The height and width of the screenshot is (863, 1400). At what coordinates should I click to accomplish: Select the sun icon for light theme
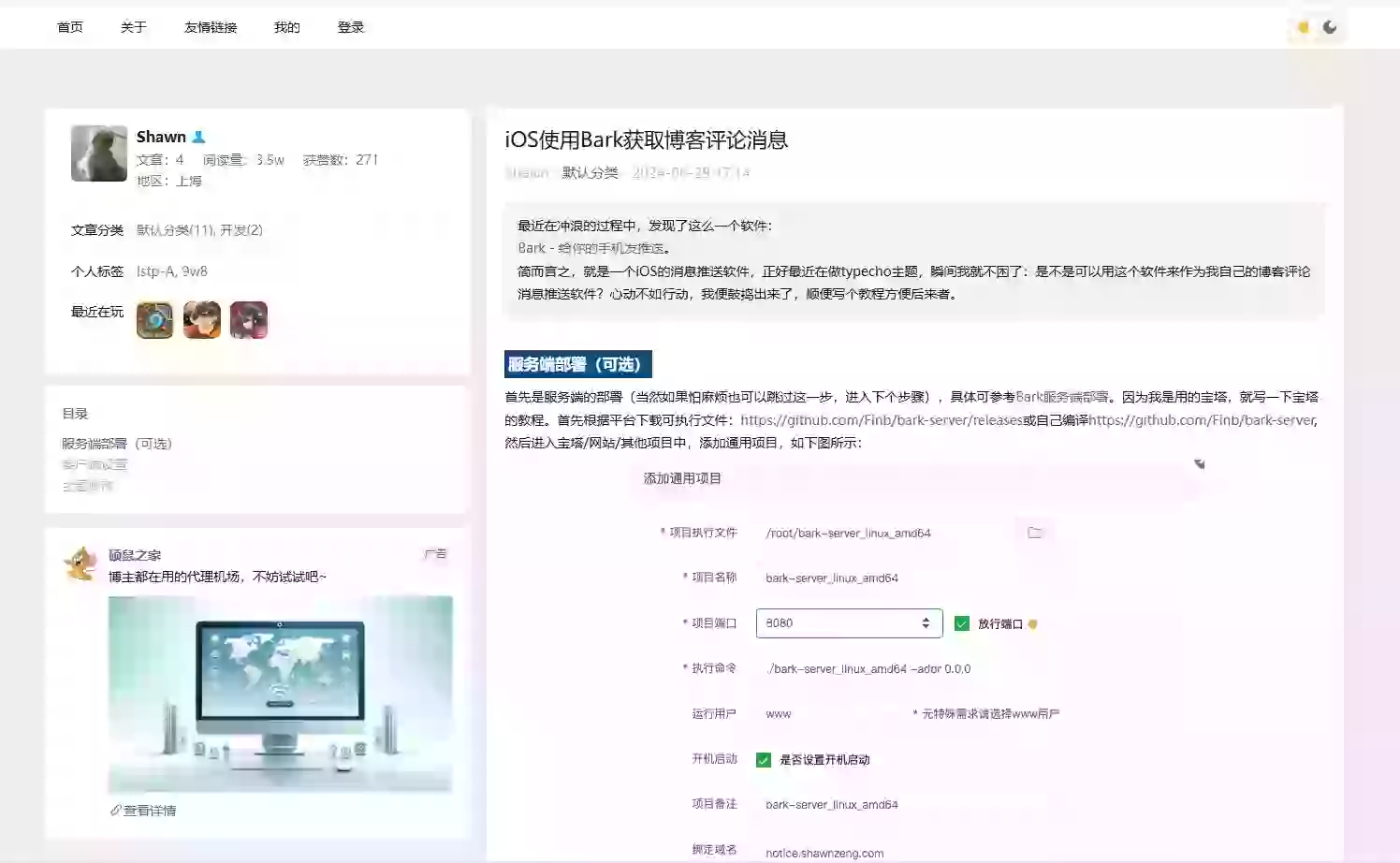click(1302, 27)
